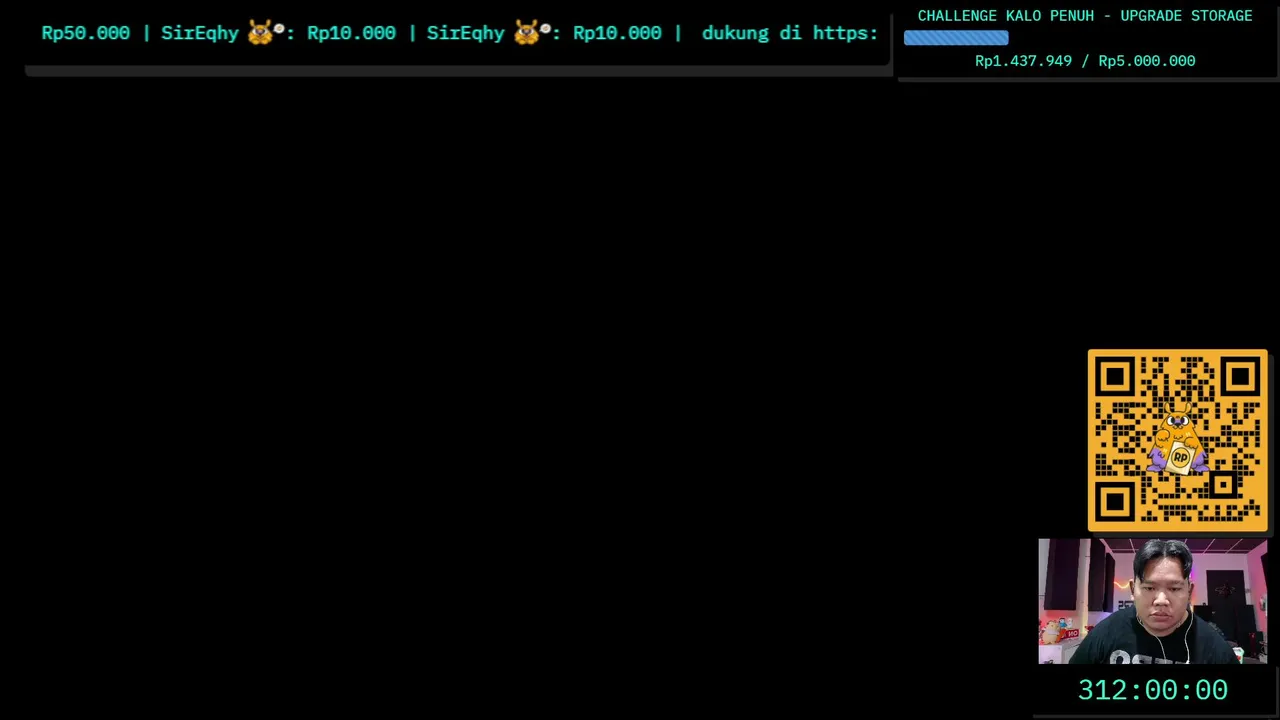The height and width of the screenshot is (720, 1280).
Task: Click the "Rp1.437.949 / Rp5.000.000" amount text
Action: 1085,61
